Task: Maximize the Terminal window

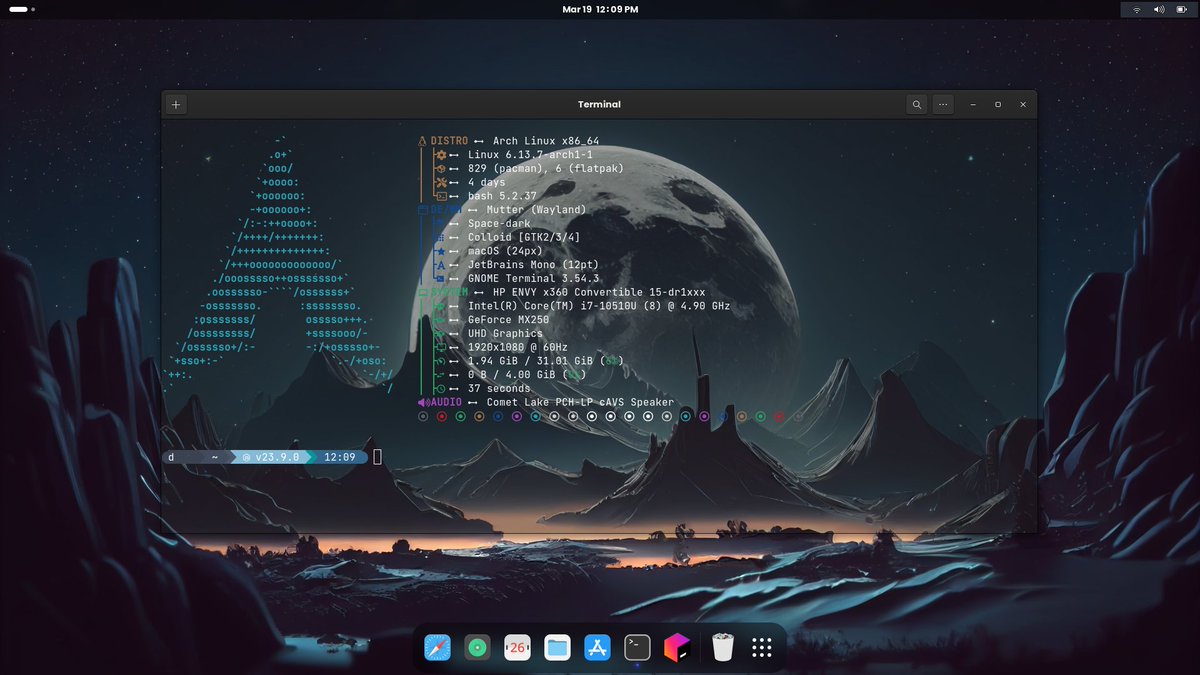Action: [998, 104]
